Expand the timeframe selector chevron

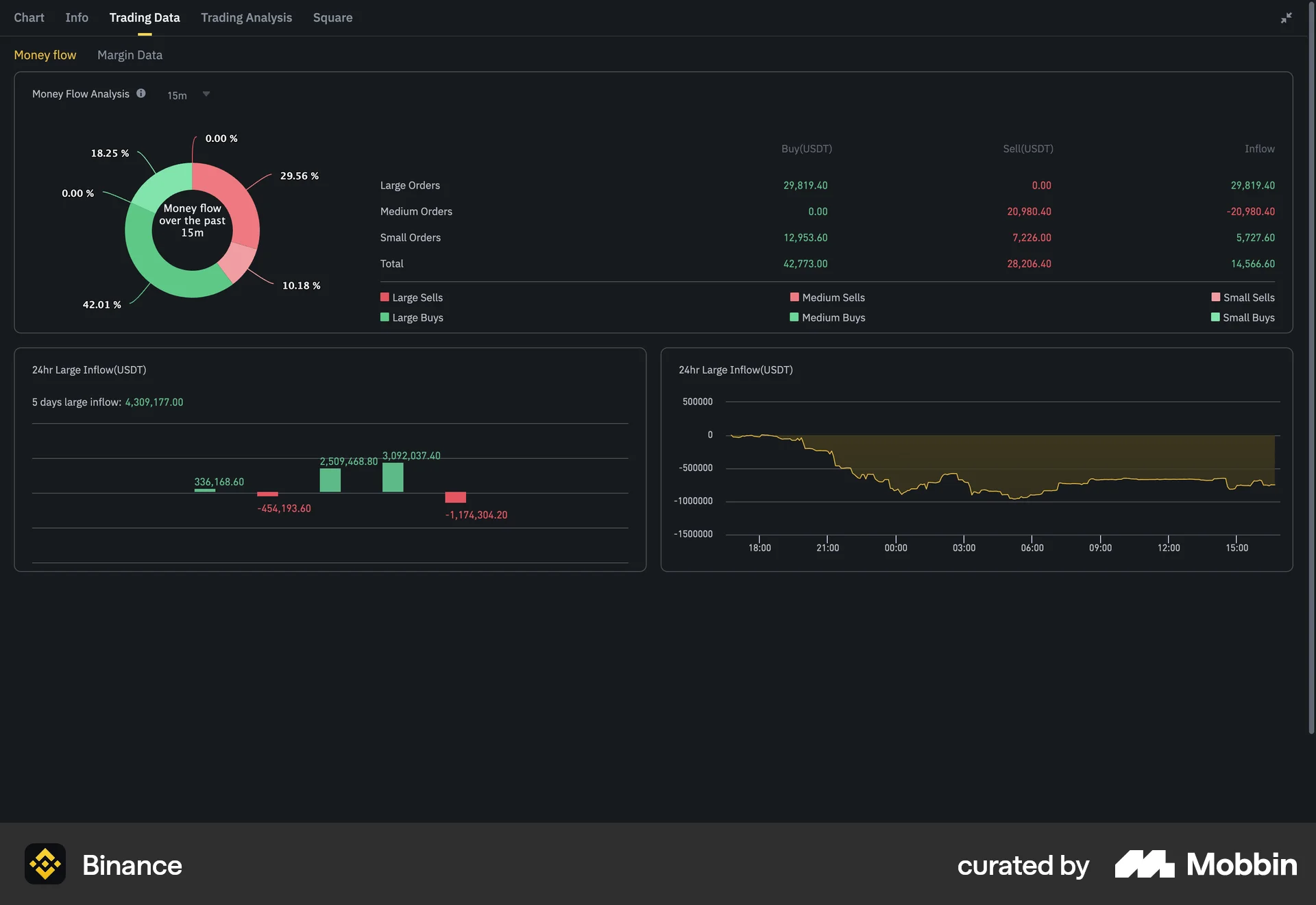pos(206,95)
